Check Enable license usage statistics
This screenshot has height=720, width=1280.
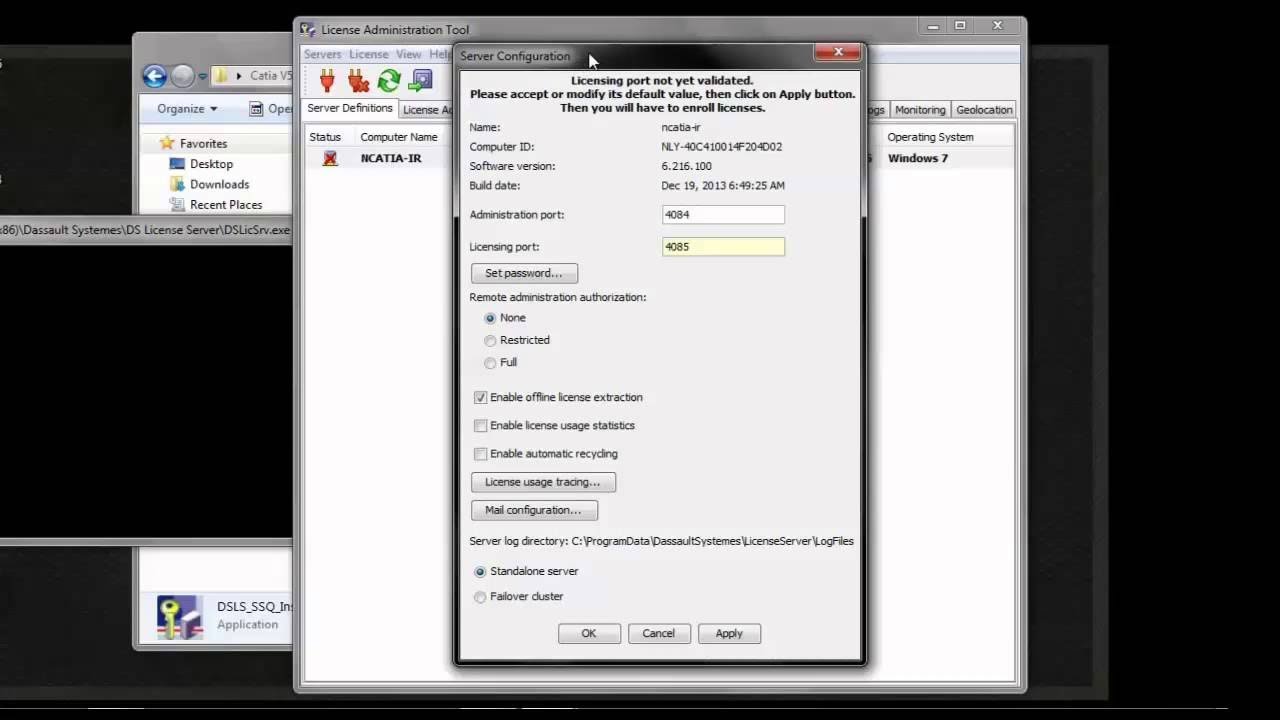[481, 425]
